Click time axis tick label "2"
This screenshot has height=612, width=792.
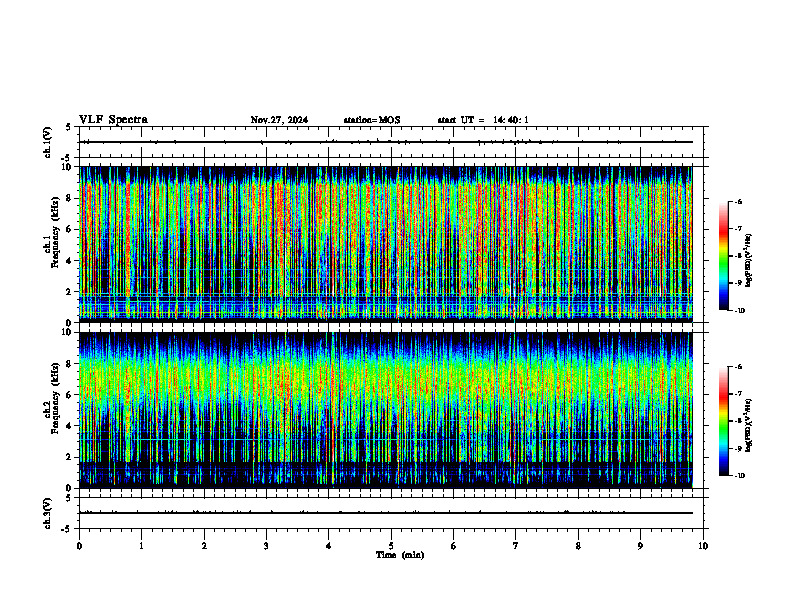(x=204, y=546)
